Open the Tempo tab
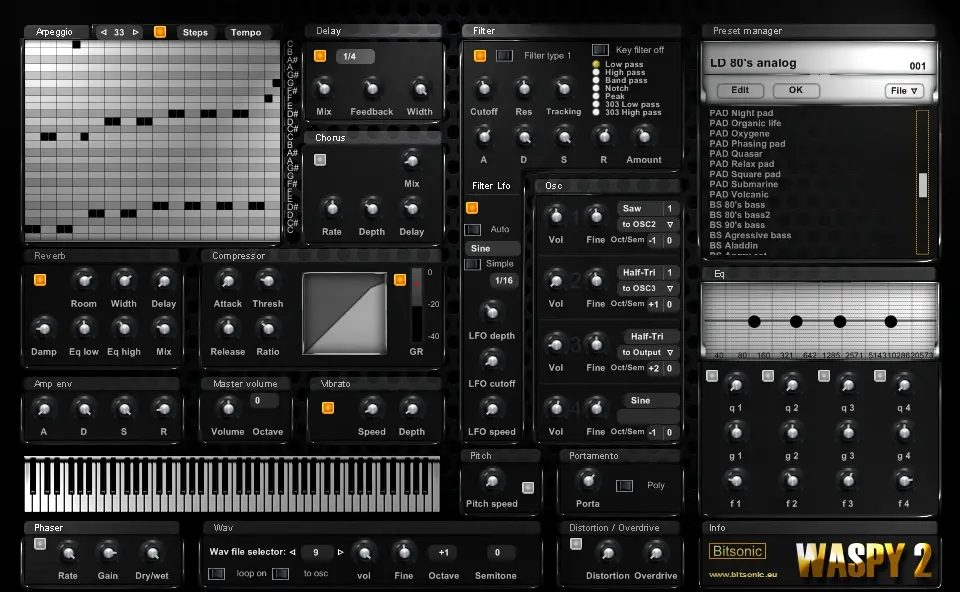Viewport: 960px width, 592px height. tap(246, 32)
